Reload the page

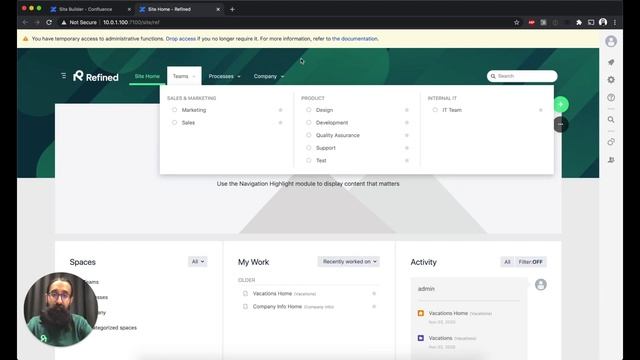pyautogui.click(x=49, y=22)
